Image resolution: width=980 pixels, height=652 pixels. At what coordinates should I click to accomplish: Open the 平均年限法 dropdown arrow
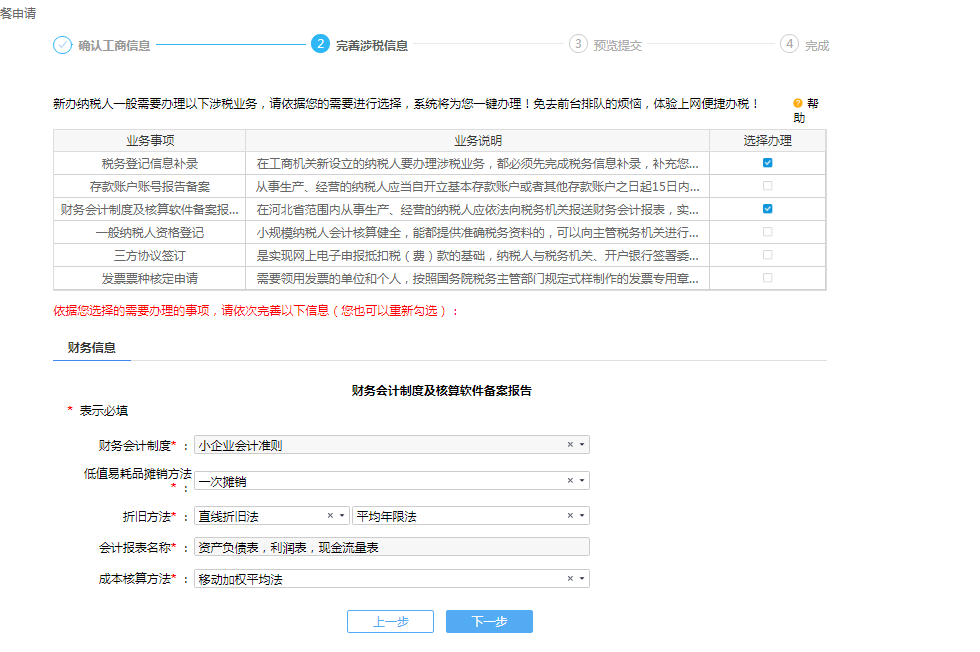582,516
